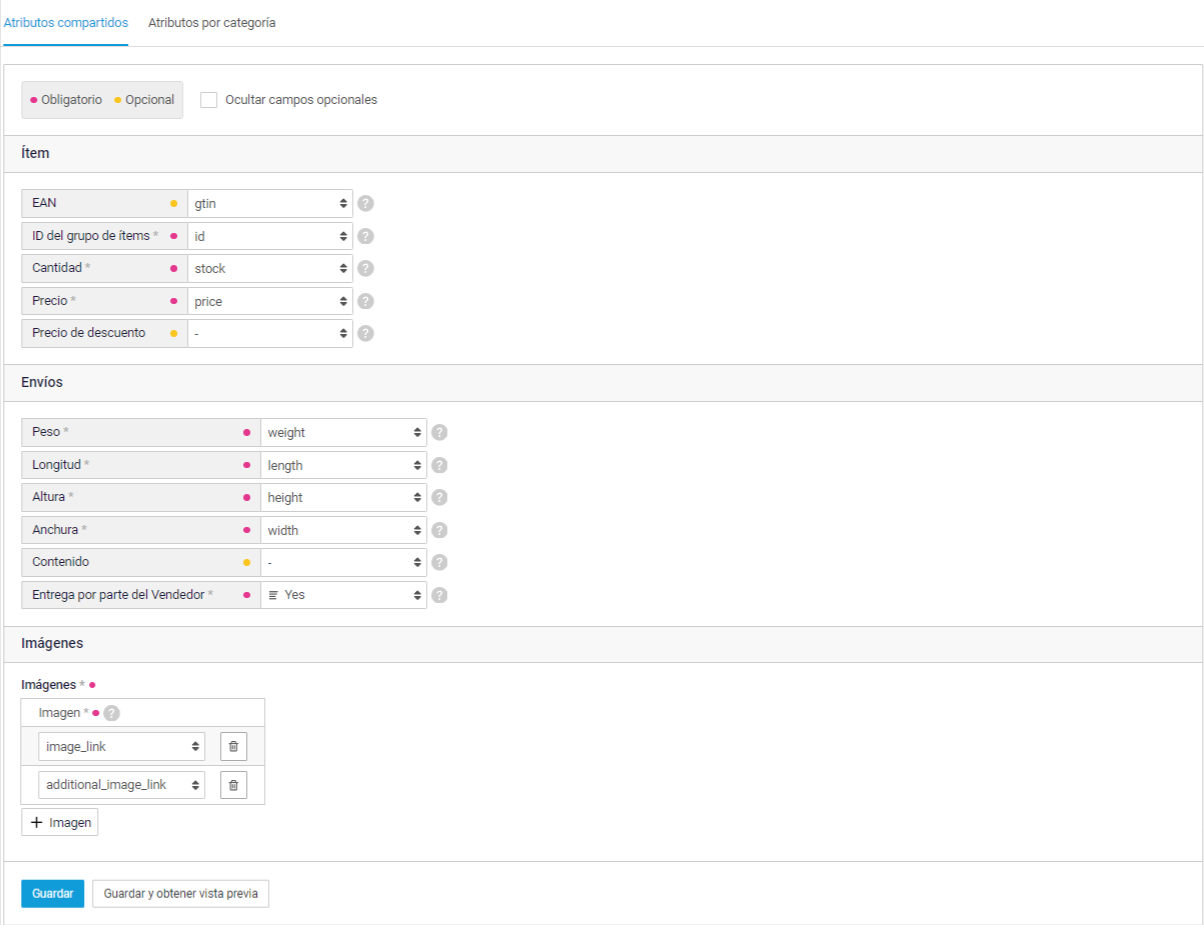1204x925 pixels.
Task: Open help icon for Longitud field
Action: 439,465
